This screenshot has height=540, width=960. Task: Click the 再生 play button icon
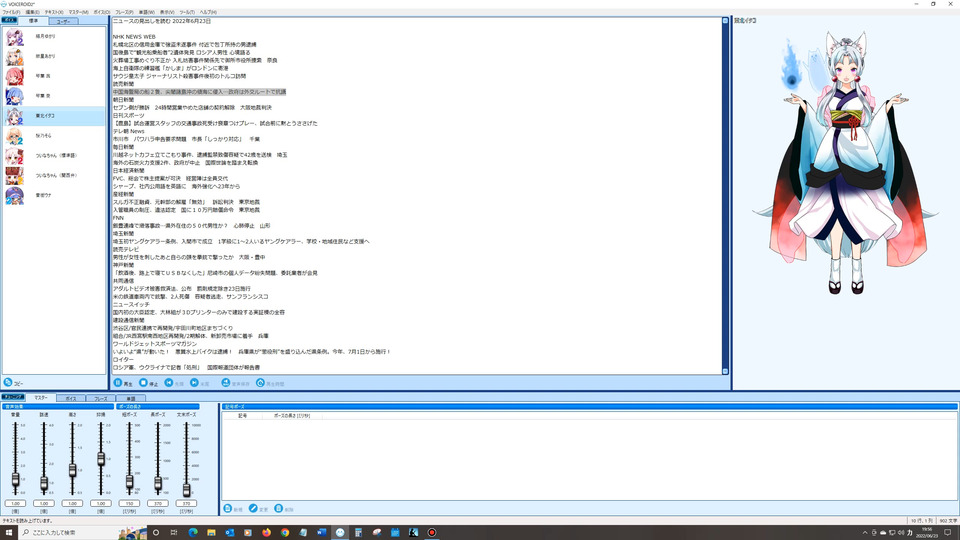coord(118,383)
